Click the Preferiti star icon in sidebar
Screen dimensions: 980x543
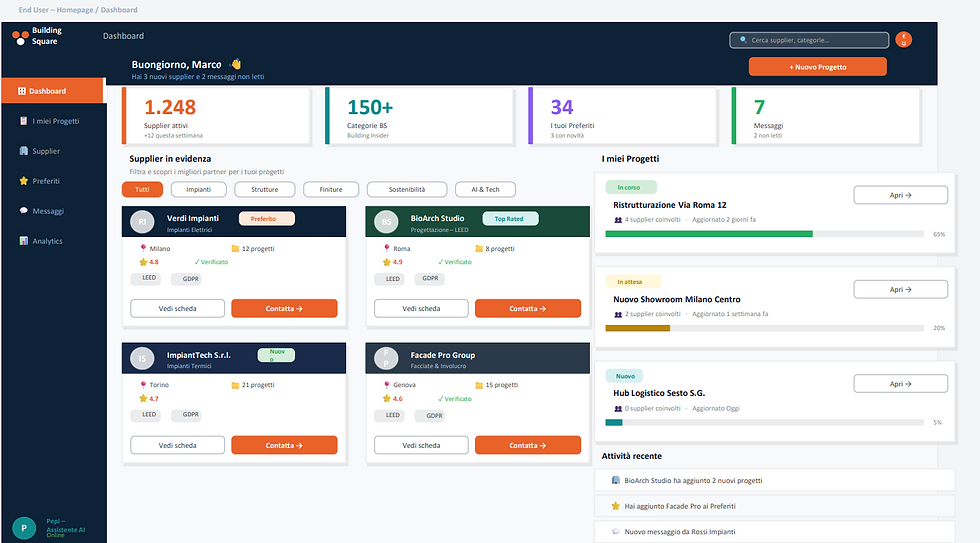pos(24,181)
